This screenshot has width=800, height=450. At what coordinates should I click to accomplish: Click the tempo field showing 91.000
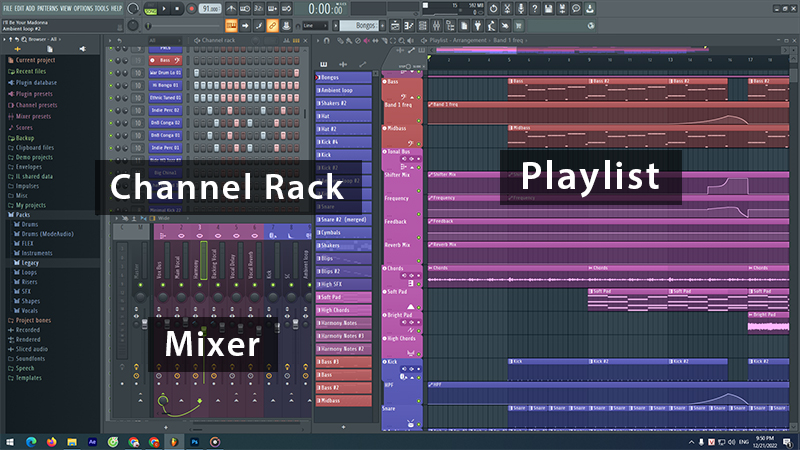[x=210, y=9]
